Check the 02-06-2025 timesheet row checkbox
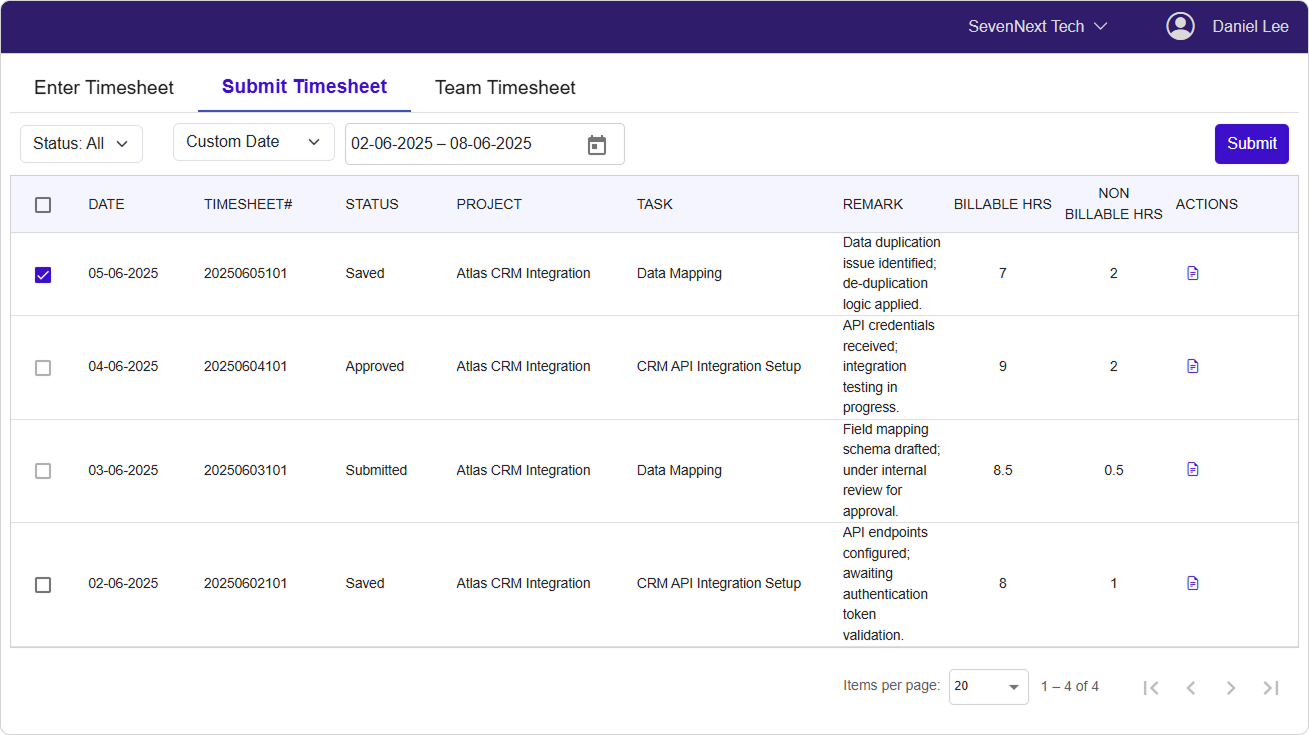1309x735 pixels. pos(43,584)
